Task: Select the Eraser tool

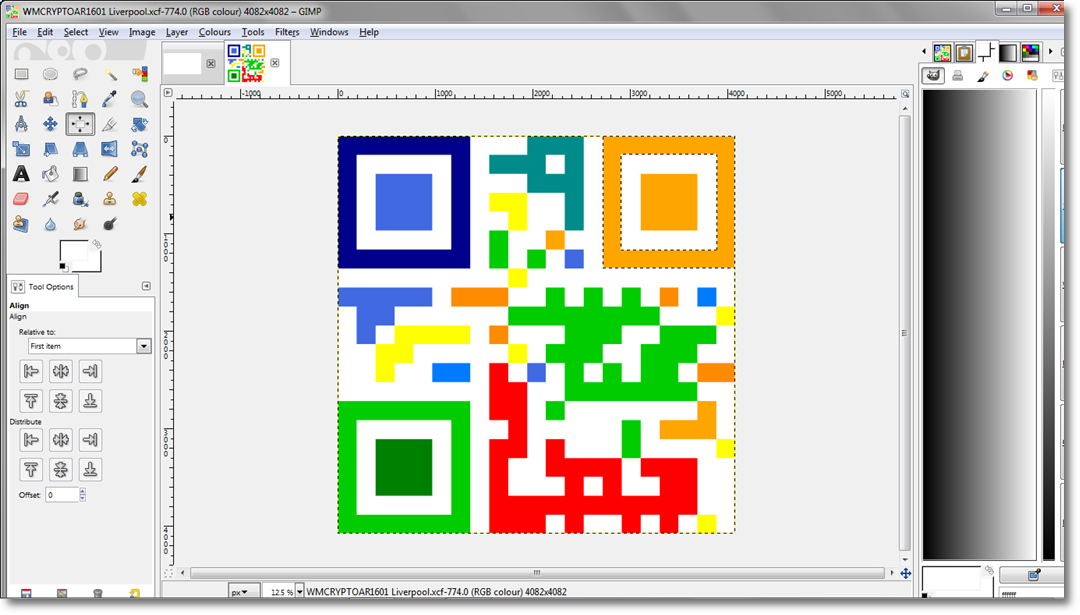Action: [21, 199]
